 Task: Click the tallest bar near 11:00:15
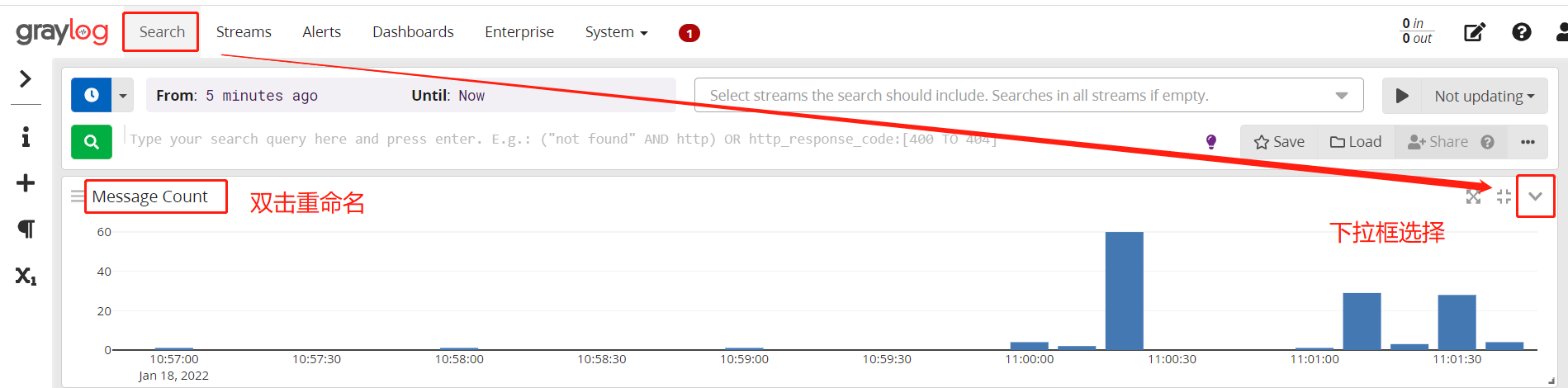(x=1124, y=291)
